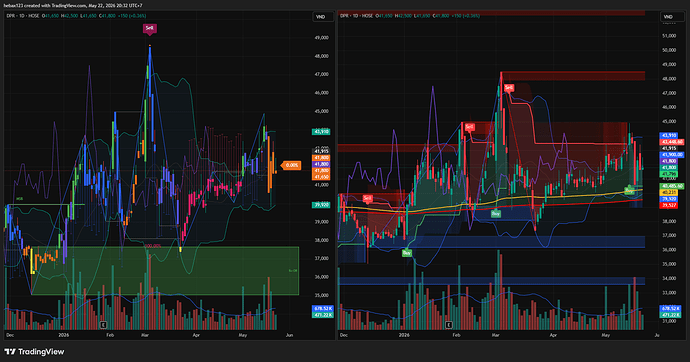Click blue 43,910 label on right chart
The width and height of the screenshot is (690, 362).
tap(669, 135)
